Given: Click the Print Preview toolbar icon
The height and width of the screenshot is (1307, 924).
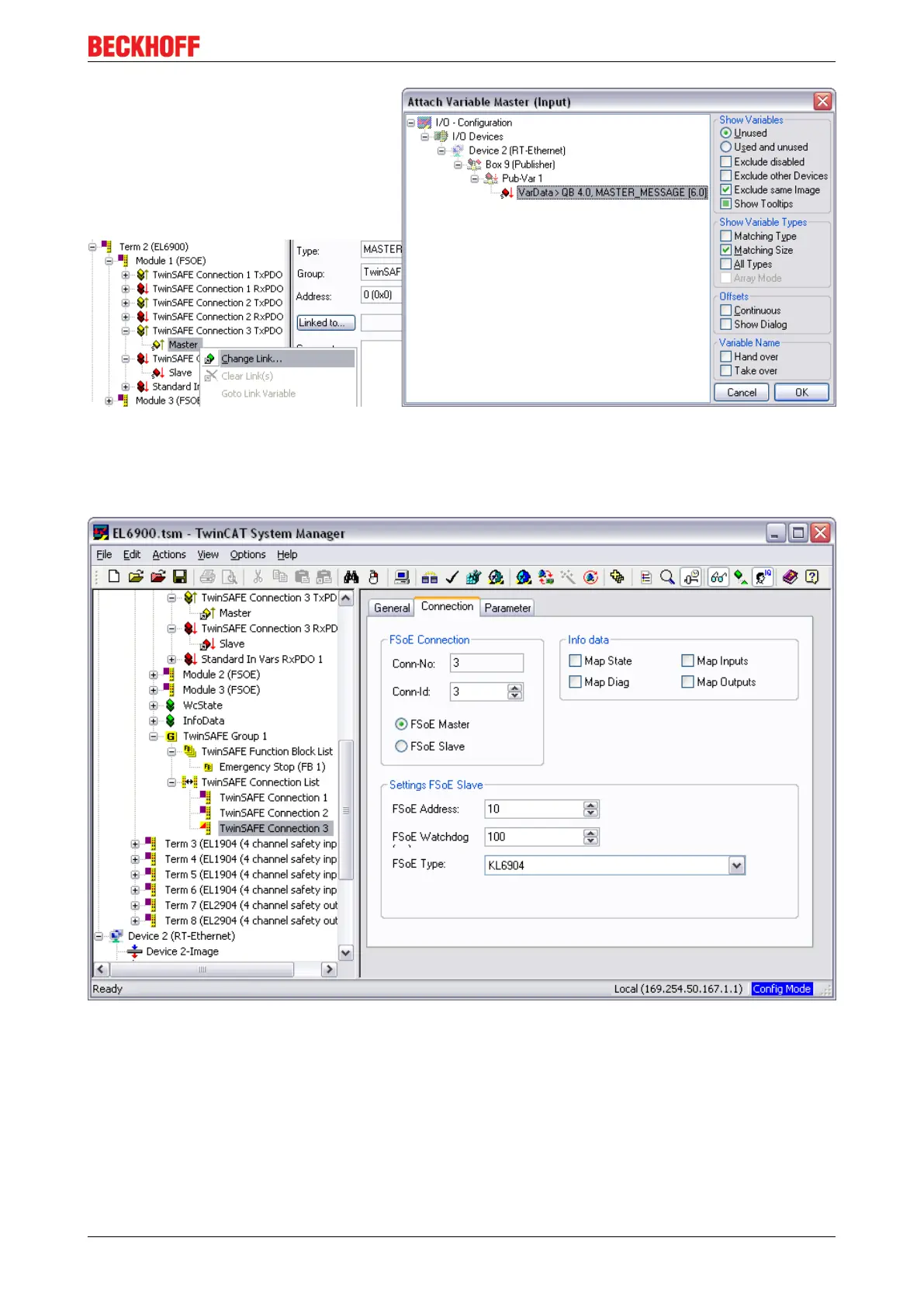Looking at the screenshot, I should click(x=230, y=577).
